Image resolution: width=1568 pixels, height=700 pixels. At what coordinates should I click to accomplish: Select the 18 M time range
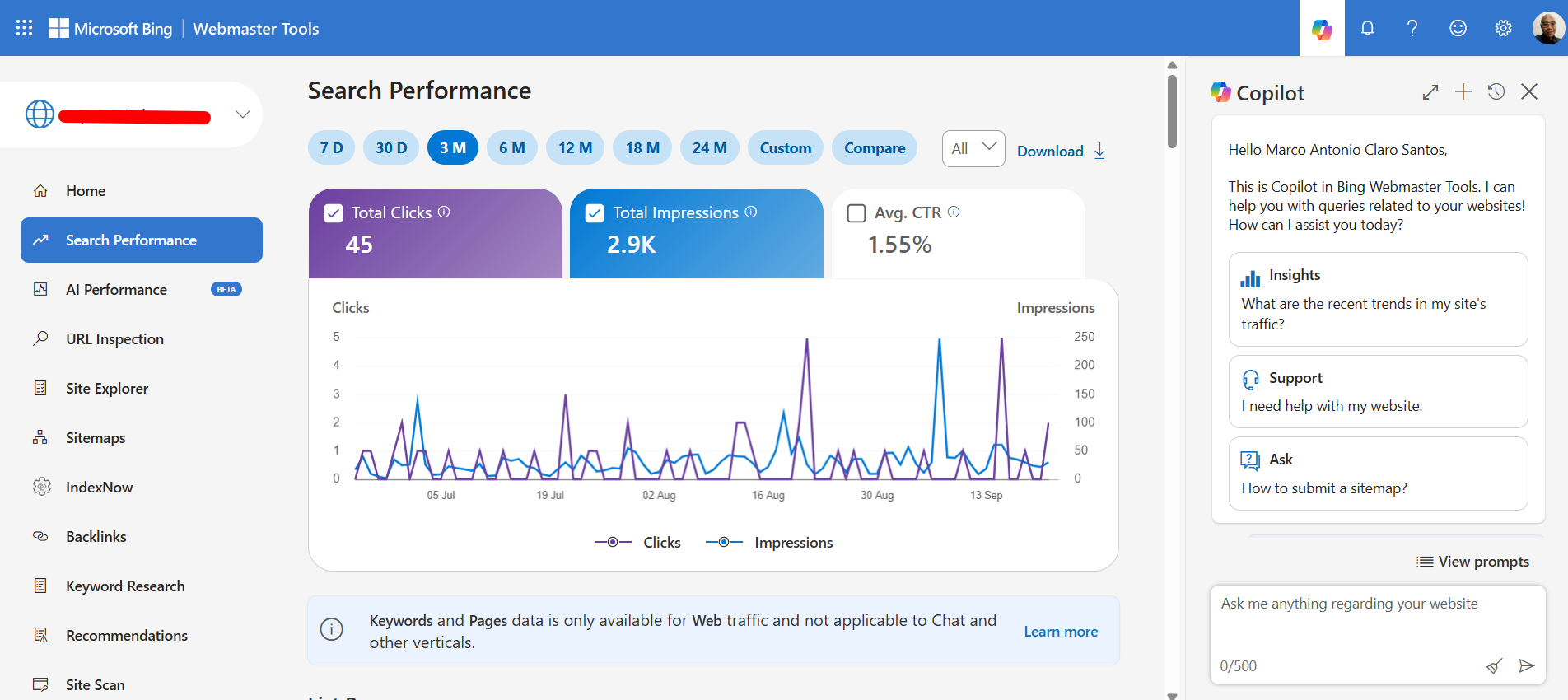click(642, 148)
